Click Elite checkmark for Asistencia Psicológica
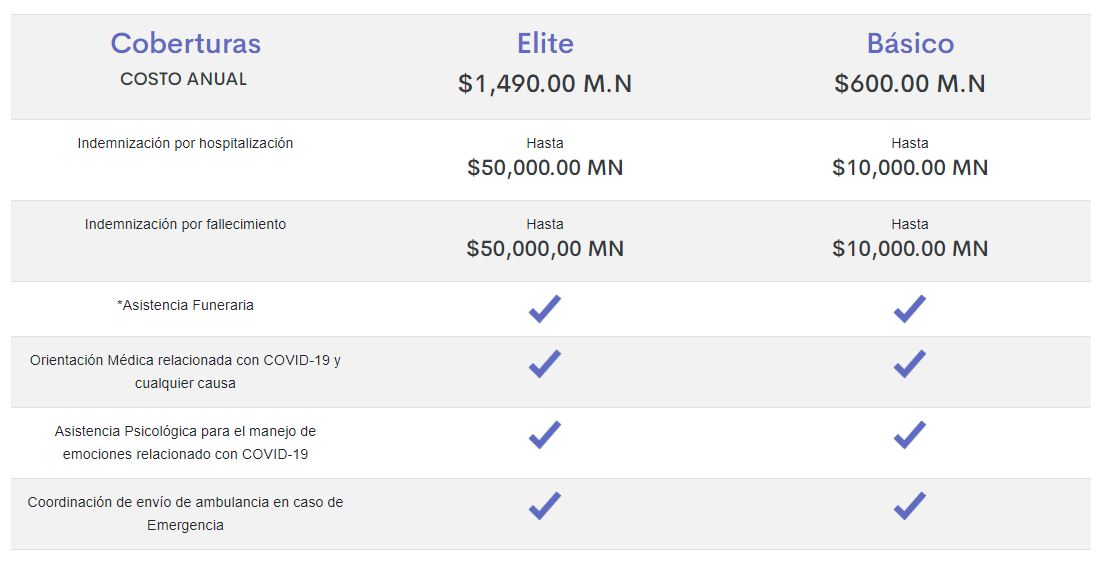 [545, 435]
